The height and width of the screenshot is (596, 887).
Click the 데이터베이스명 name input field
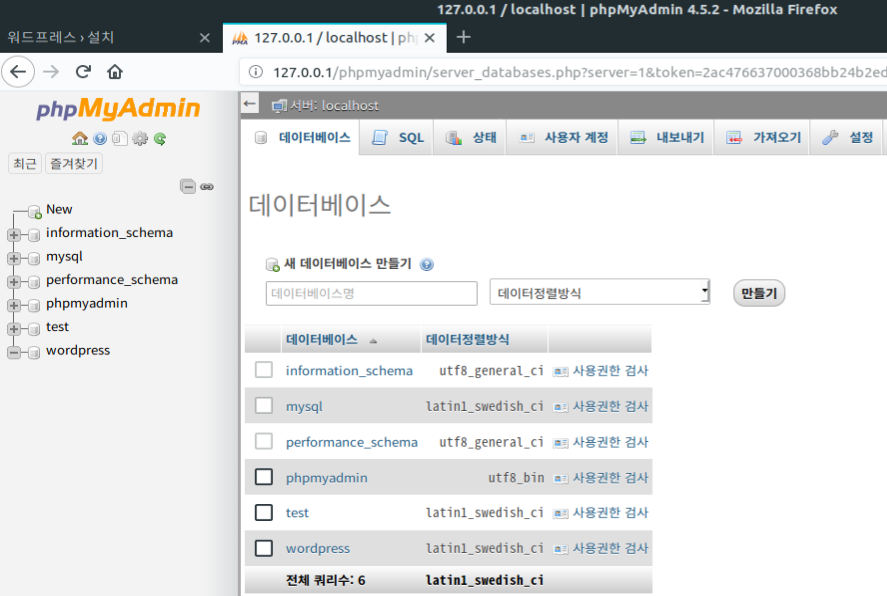372,293
